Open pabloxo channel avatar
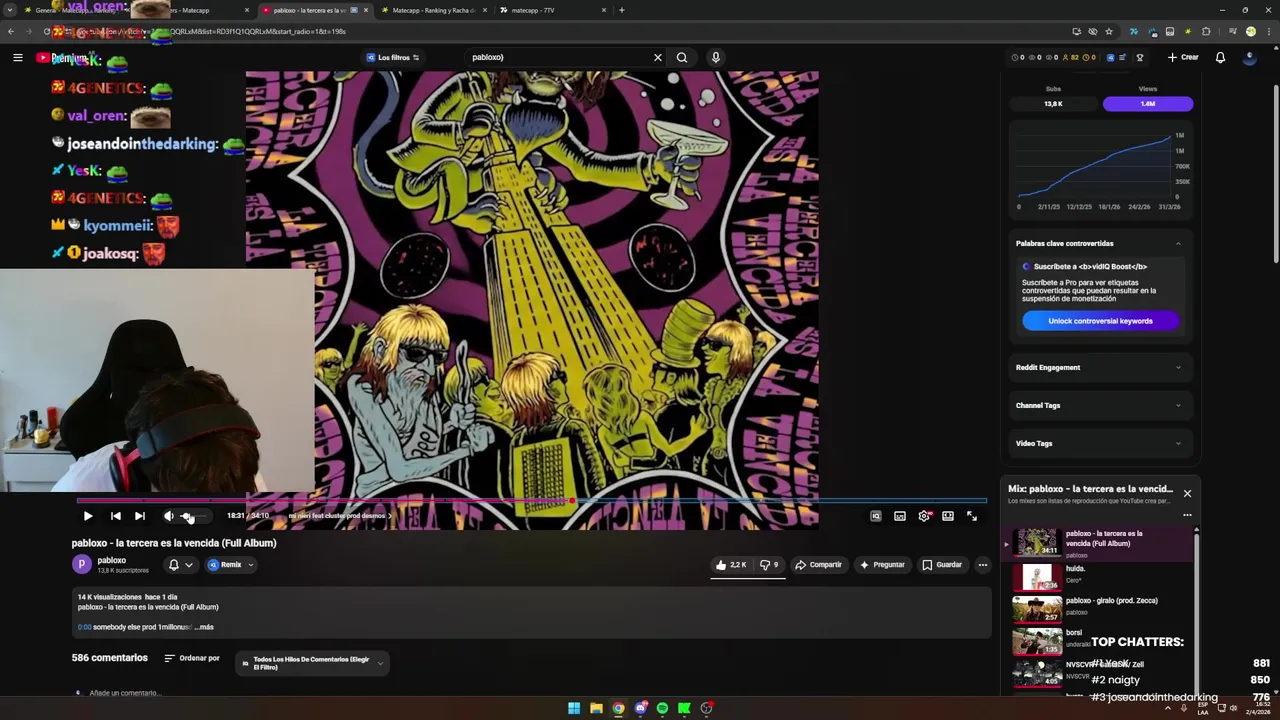The height and width of the screenshot is (720, 1280). click(x=81, y=564)
